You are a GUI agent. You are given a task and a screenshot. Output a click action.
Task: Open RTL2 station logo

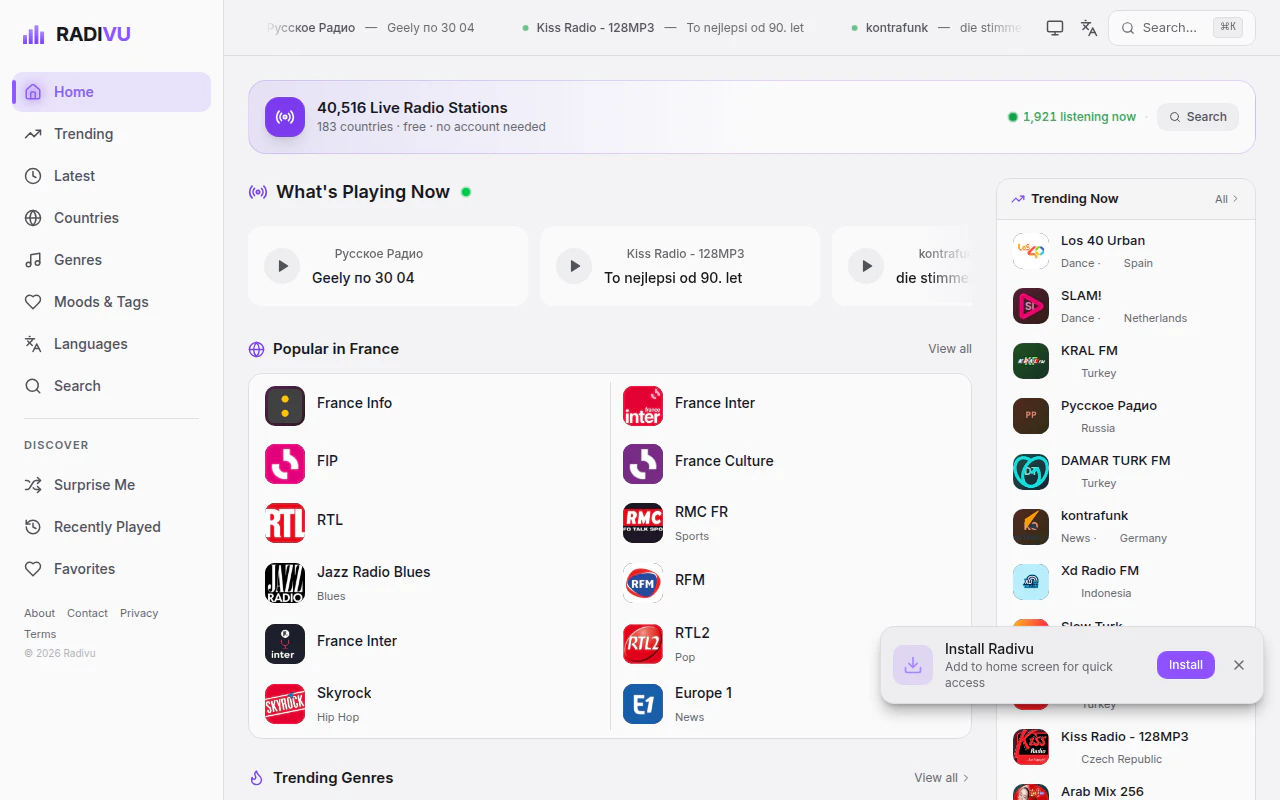point(643,644)
